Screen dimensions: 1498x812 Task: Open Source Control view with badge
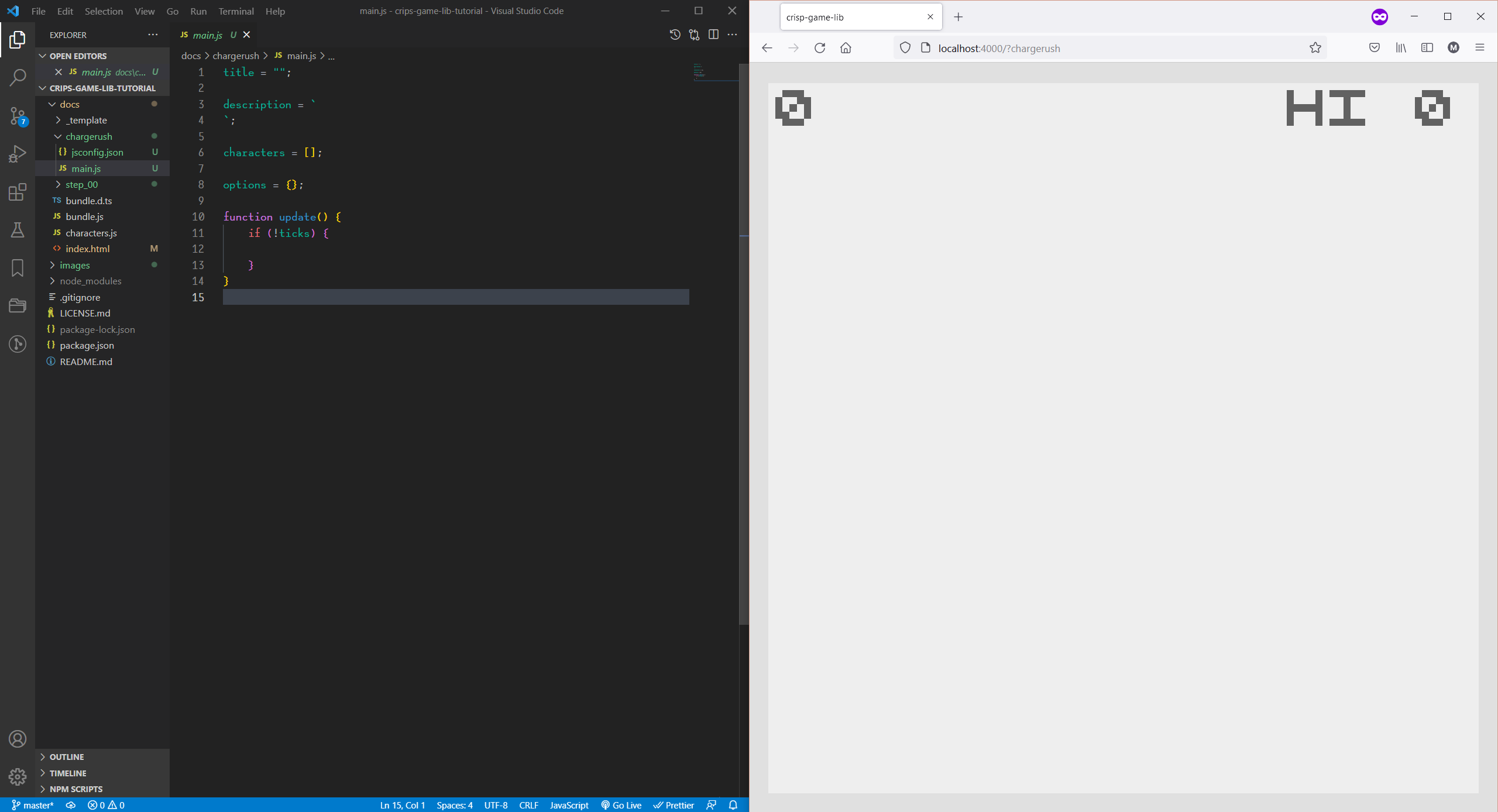tap(18, 116)
